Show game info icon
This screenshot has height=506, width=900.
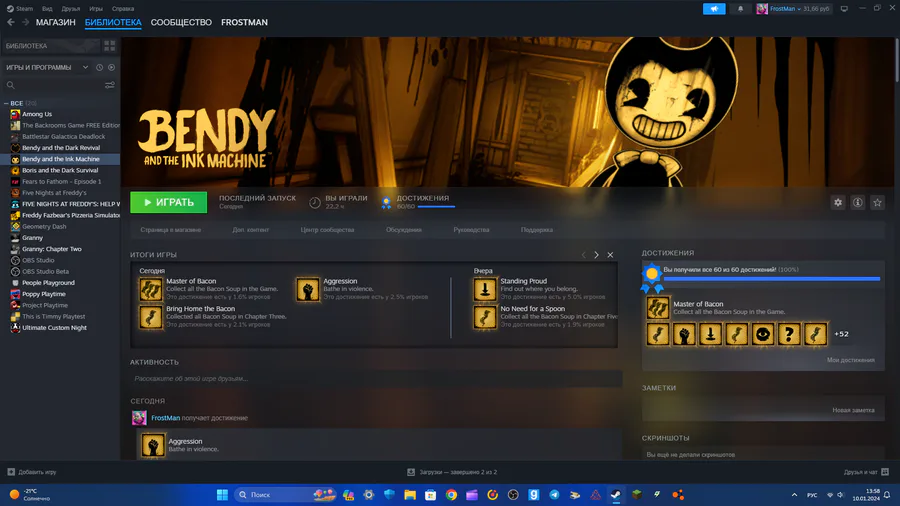[858, 203]
